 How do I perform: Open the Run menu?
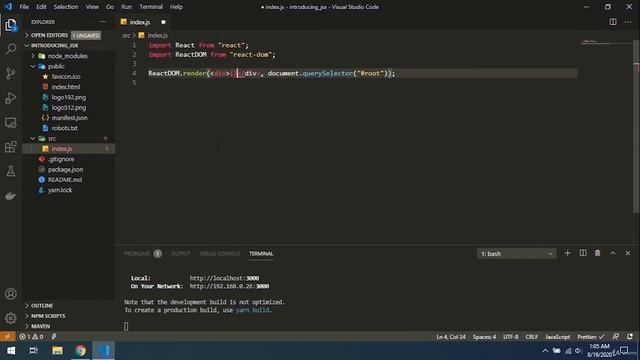(127, 7)
